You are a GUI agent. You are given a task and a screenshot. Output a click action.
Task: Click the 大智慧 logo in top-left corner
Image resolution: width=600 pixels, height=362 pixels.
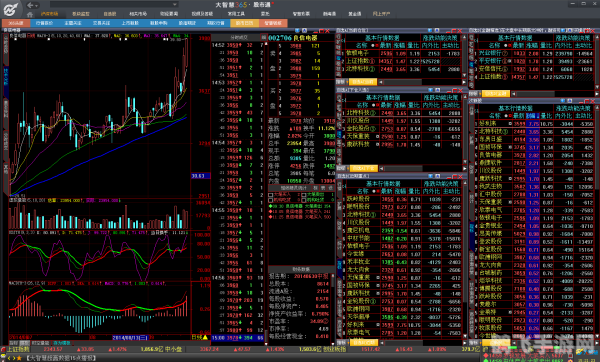11,8
